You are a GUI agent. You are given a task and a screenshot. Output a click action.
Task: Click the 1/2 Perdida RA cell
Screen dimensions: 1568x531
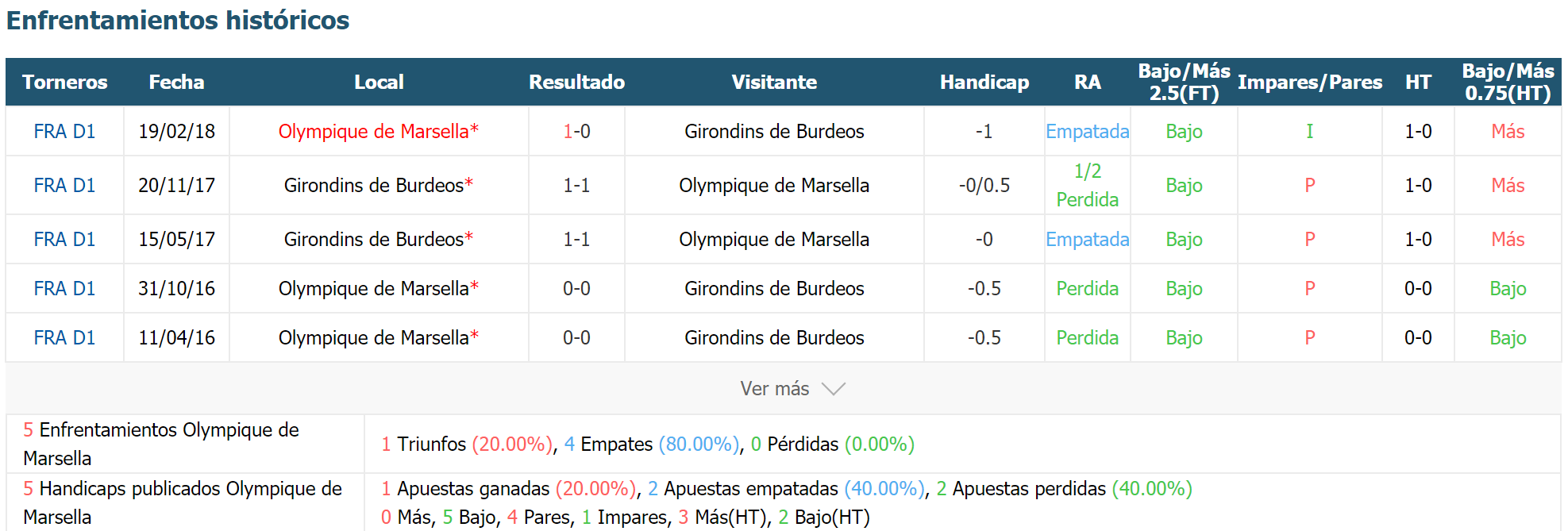[1088, 186]
